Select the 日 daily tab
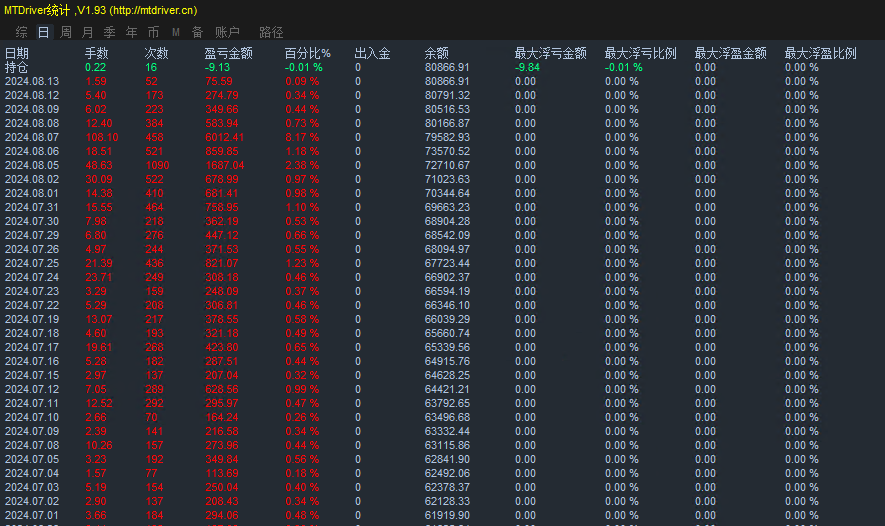885x526 pixels. pos(43,32)
